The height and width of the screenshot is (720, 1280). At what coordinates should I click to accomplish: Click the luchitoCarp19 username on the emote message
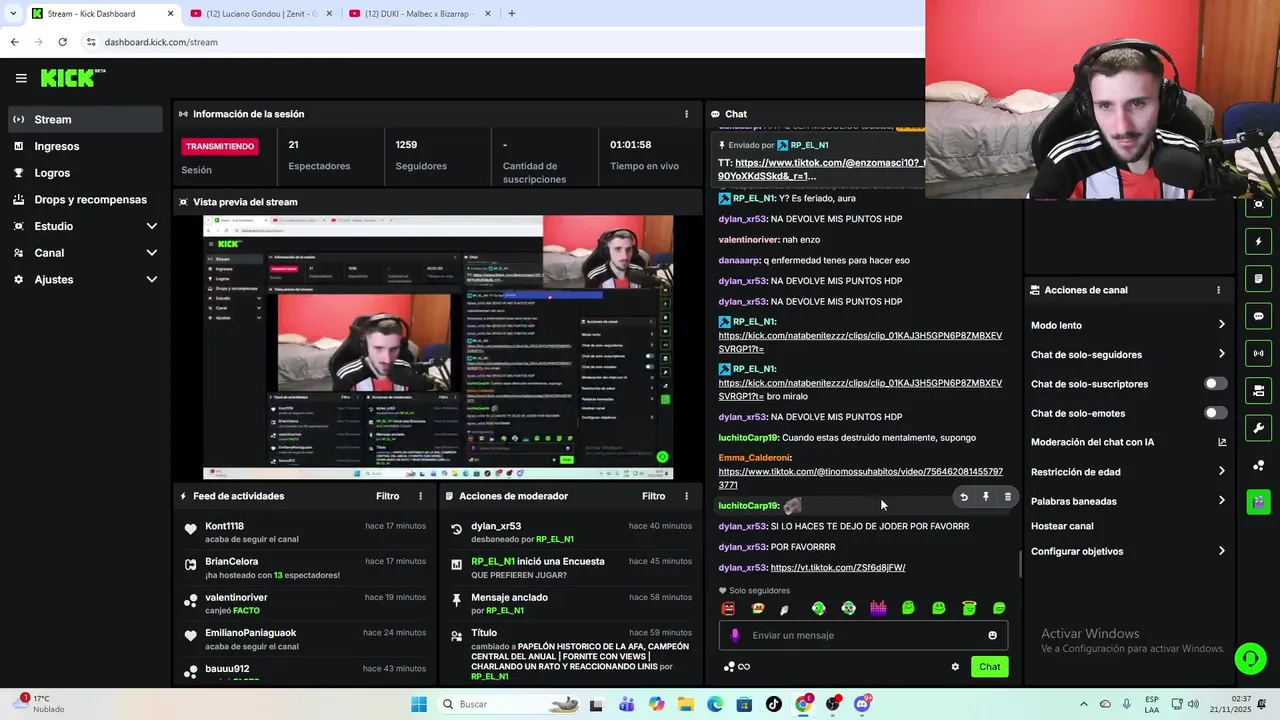tap(748, 506)
